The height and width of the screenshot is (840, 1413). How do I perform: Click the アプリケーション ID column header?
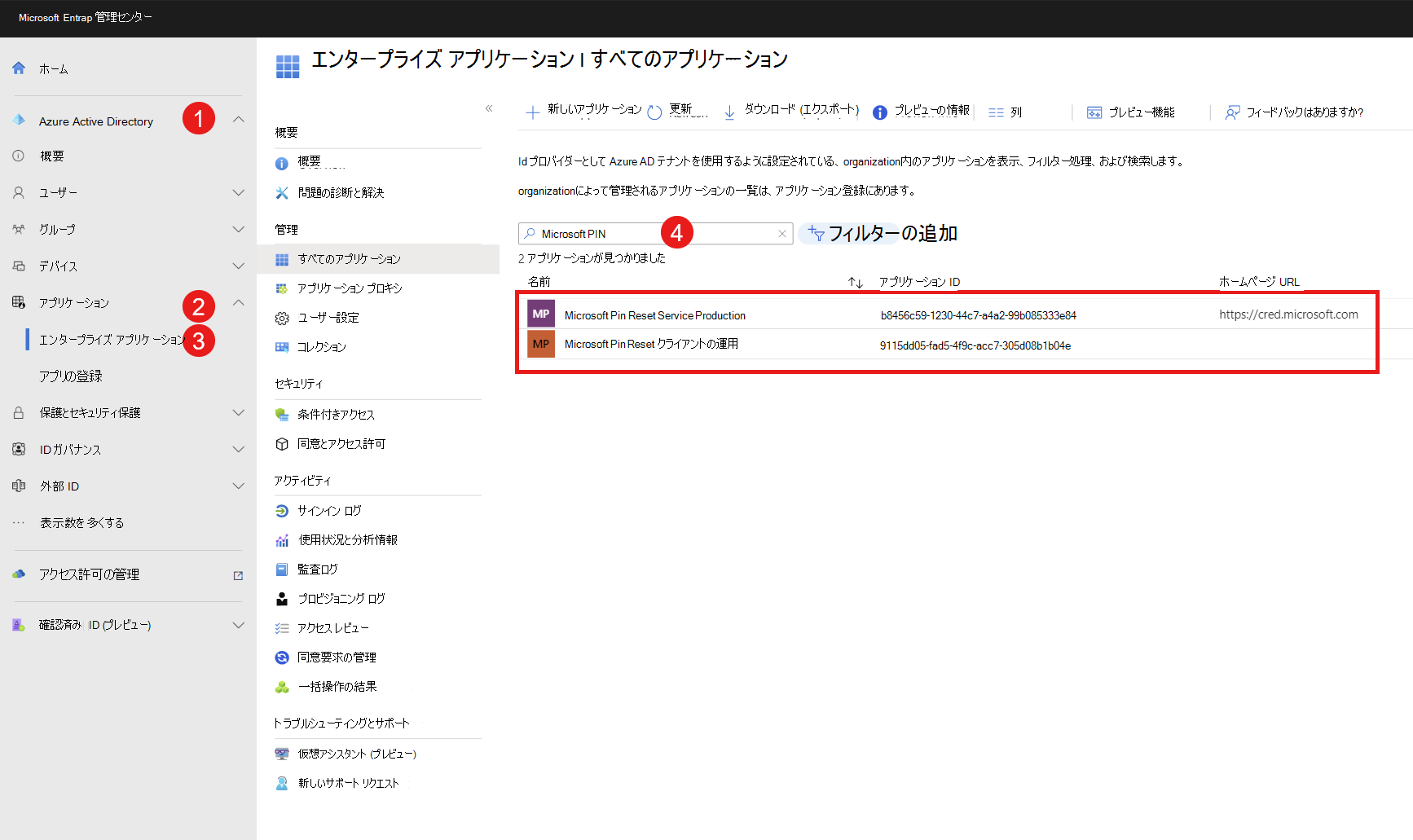[919, 282]
